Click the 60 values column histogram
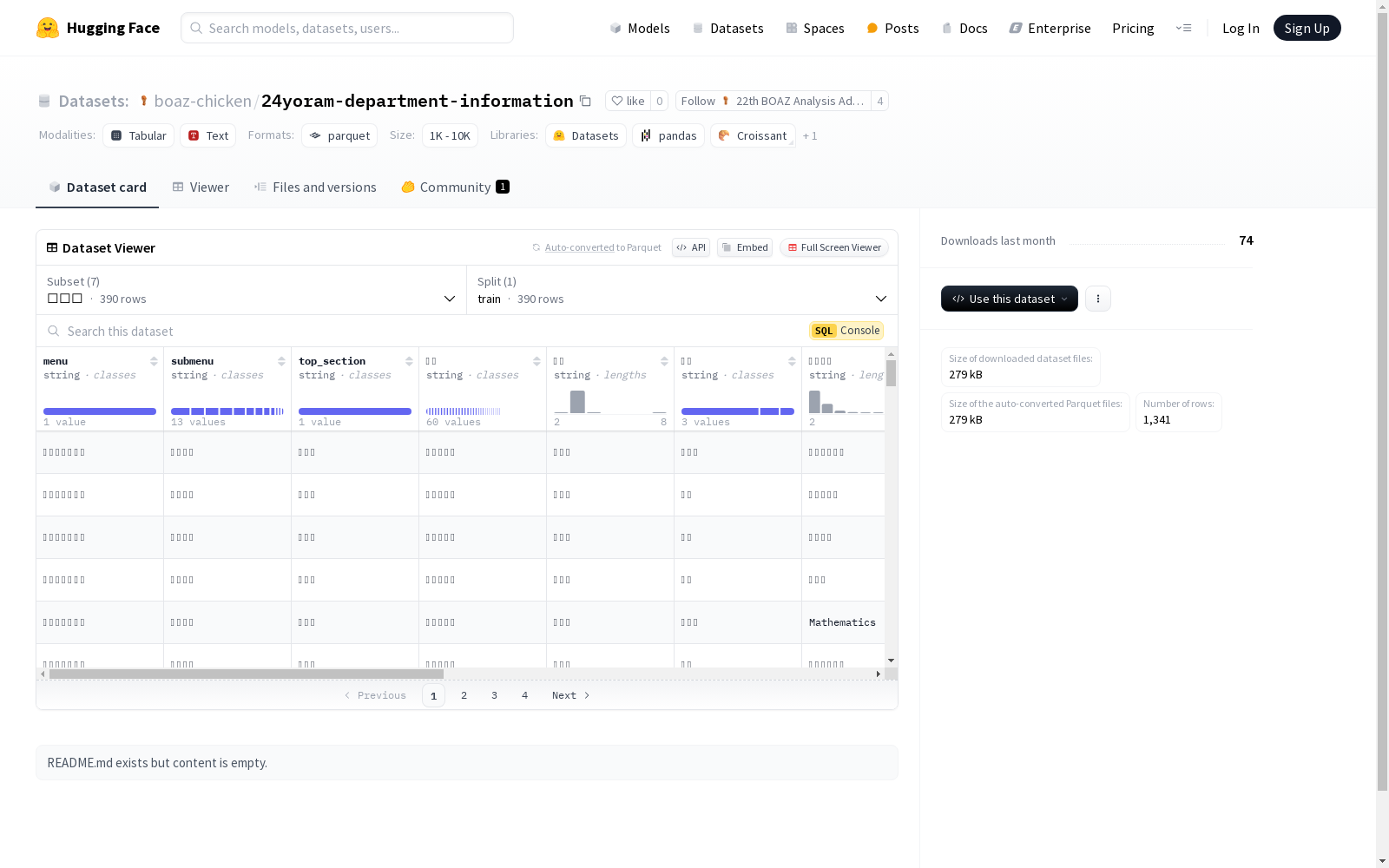The image size is (1389, 868). pos(464,411)
